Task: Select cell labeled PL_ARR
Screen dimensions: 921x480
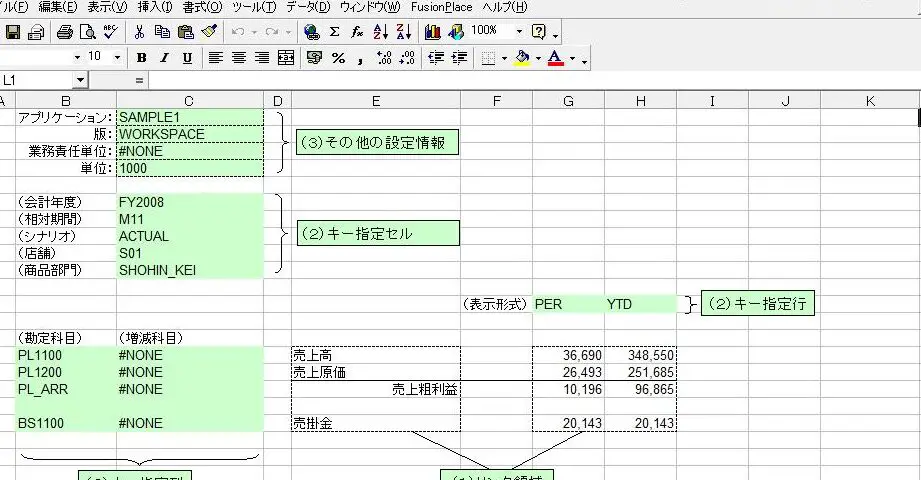Action: point(66,389)
